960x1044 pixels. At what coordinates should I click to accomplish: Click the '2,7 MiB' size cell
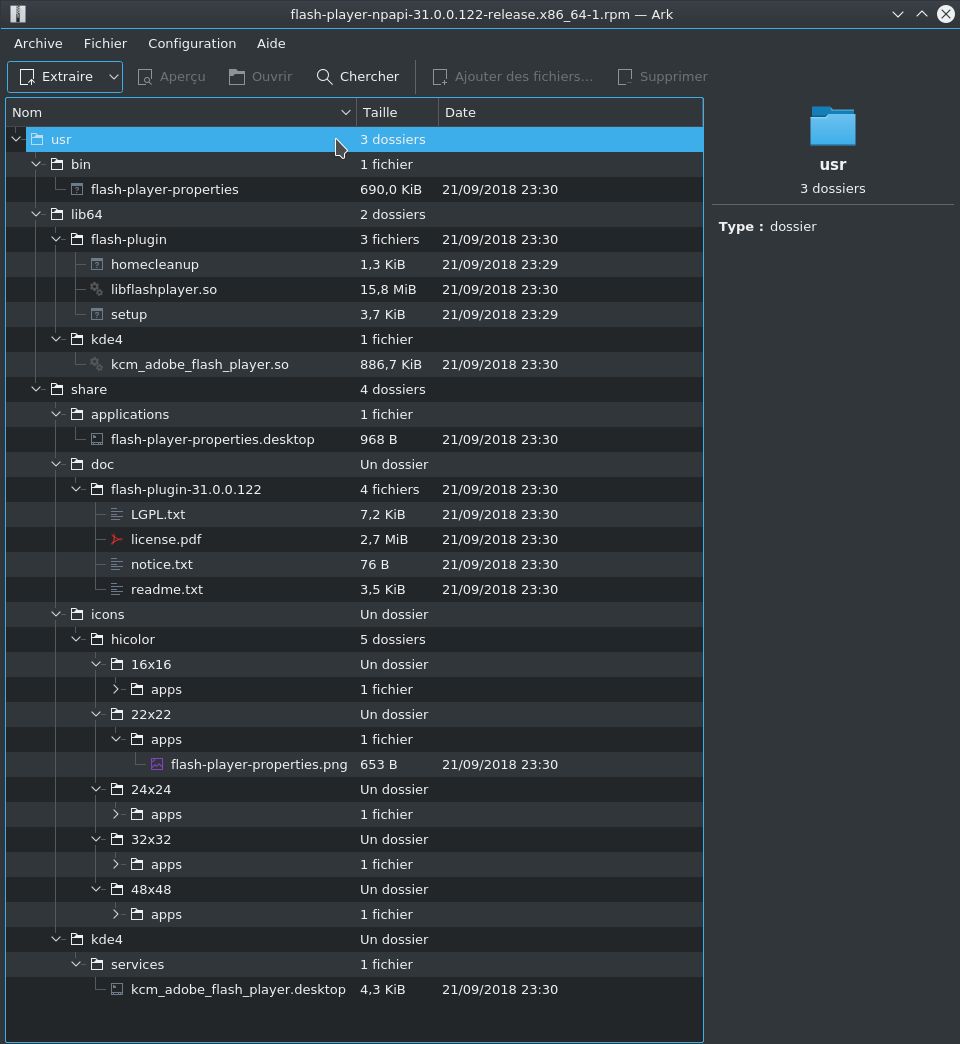click(384, 539)
